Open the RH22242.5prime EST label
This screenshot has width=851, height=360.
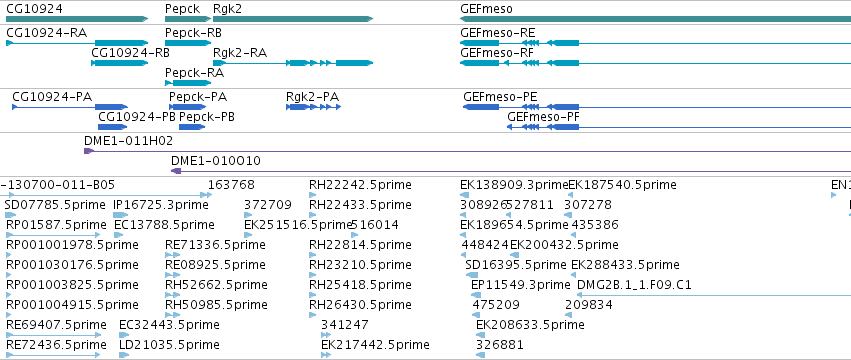click(360, 185)
